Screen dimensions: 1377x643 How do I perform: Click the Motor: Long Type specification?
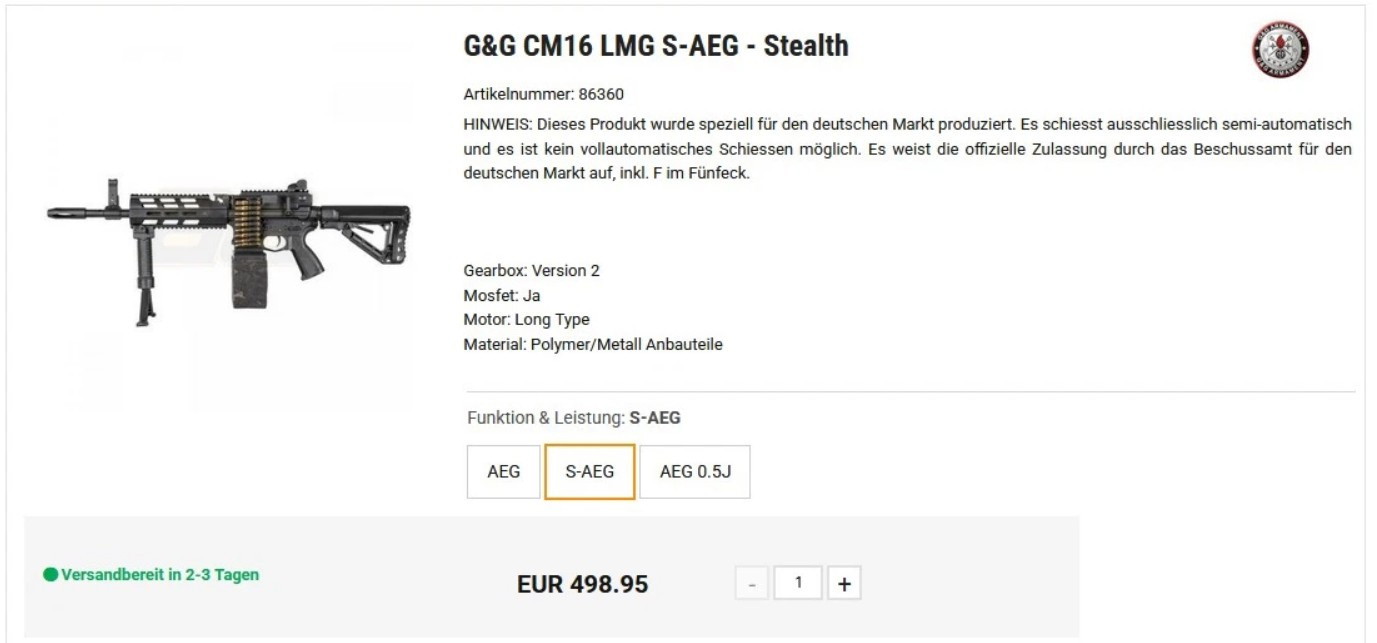(526, 320)
